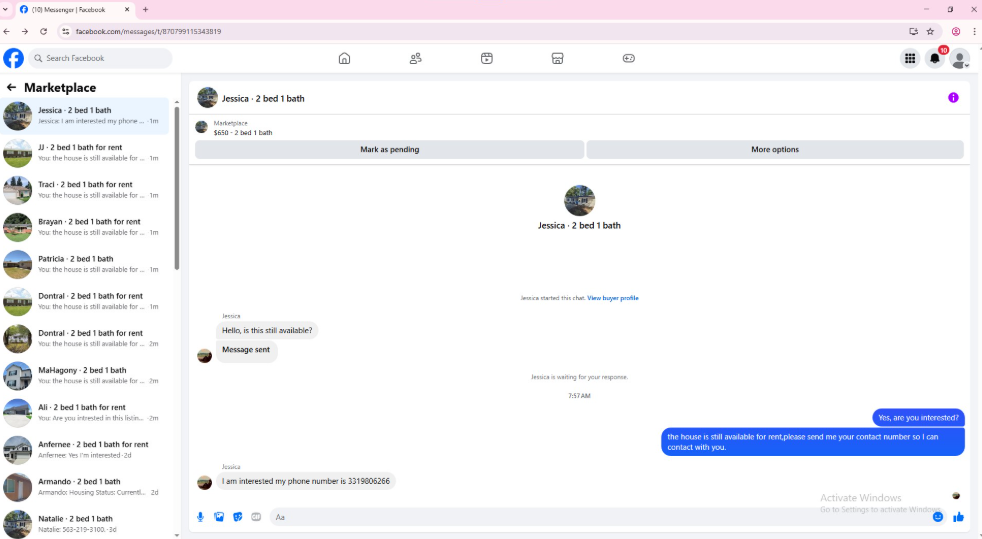Open Chrome three-dot menu
Screen dimensions: 982x539
pos(974,31)
